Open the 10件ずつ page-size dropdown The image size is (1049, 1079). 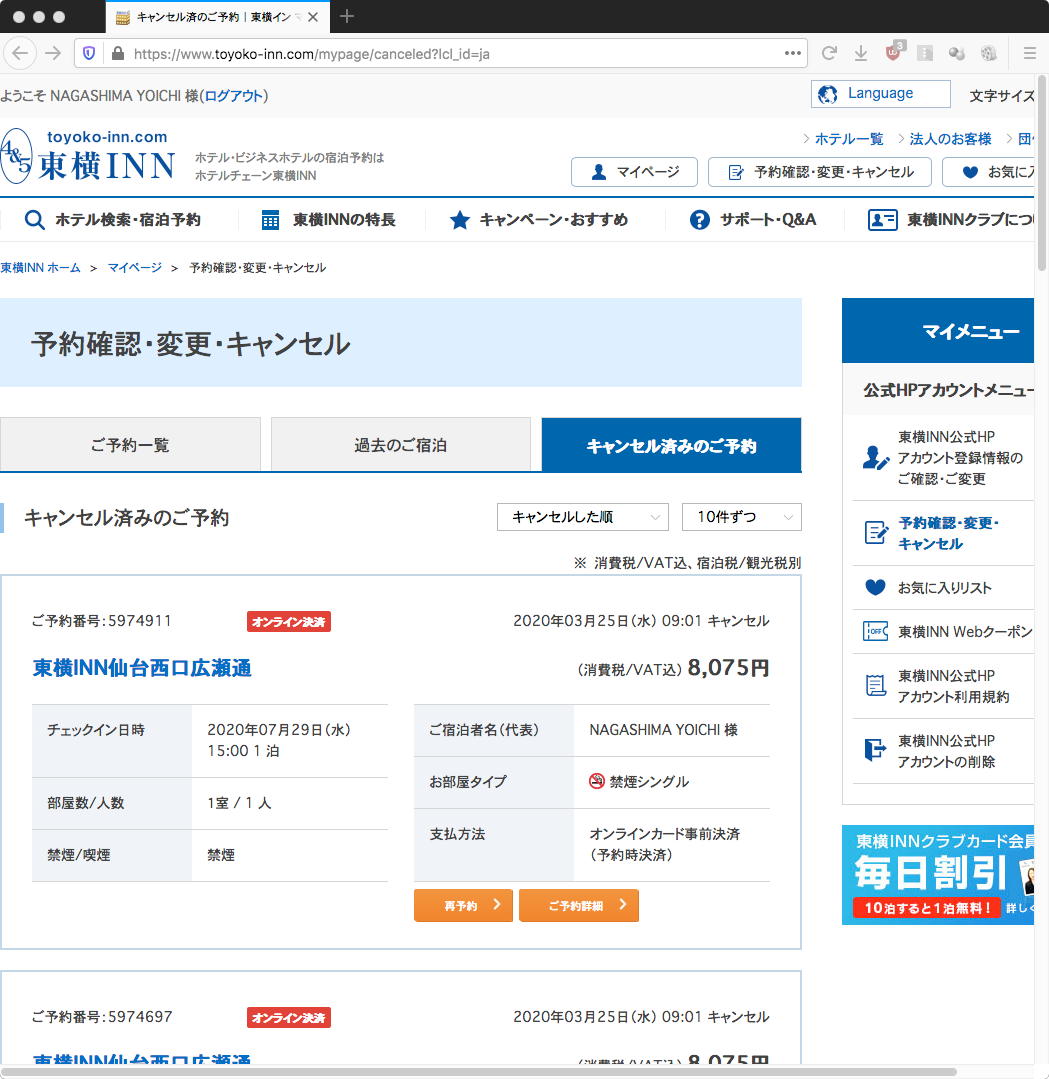(741, 517)
